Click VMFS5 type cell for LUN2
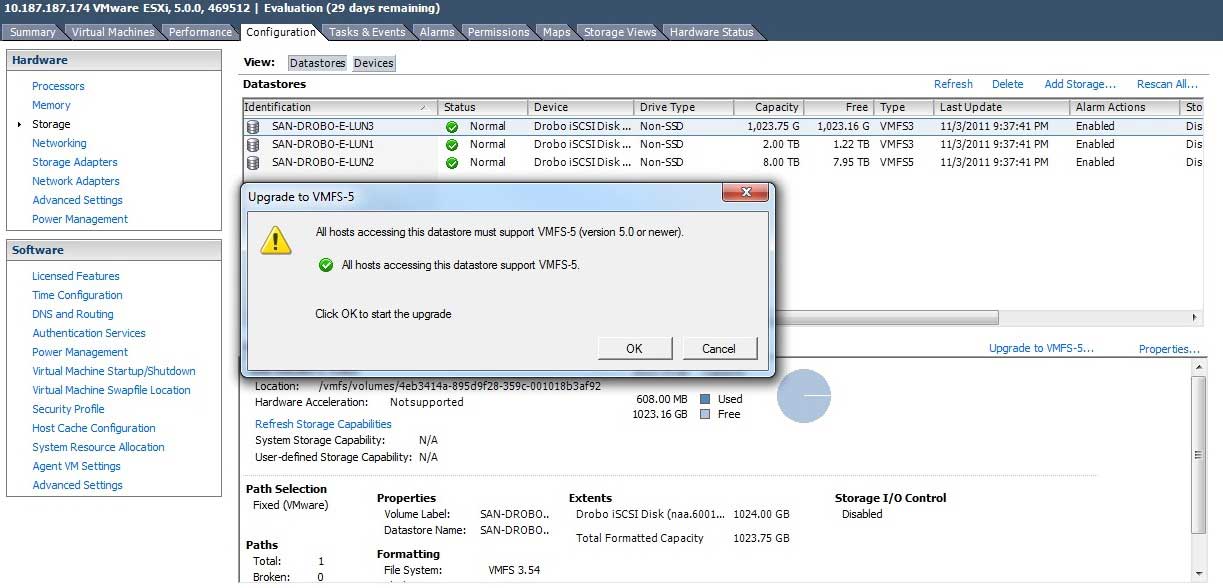Image resolution: width=1223 pixels, height=588 pixels. 897,162
